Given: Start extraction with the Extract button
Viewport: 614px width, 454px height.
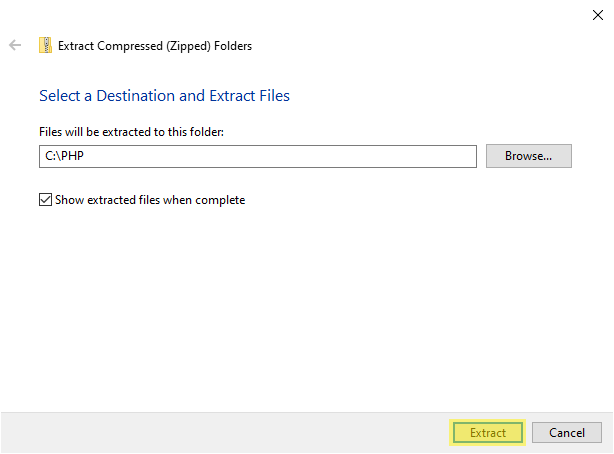Looking at the screenshot, I should (488, 432).
